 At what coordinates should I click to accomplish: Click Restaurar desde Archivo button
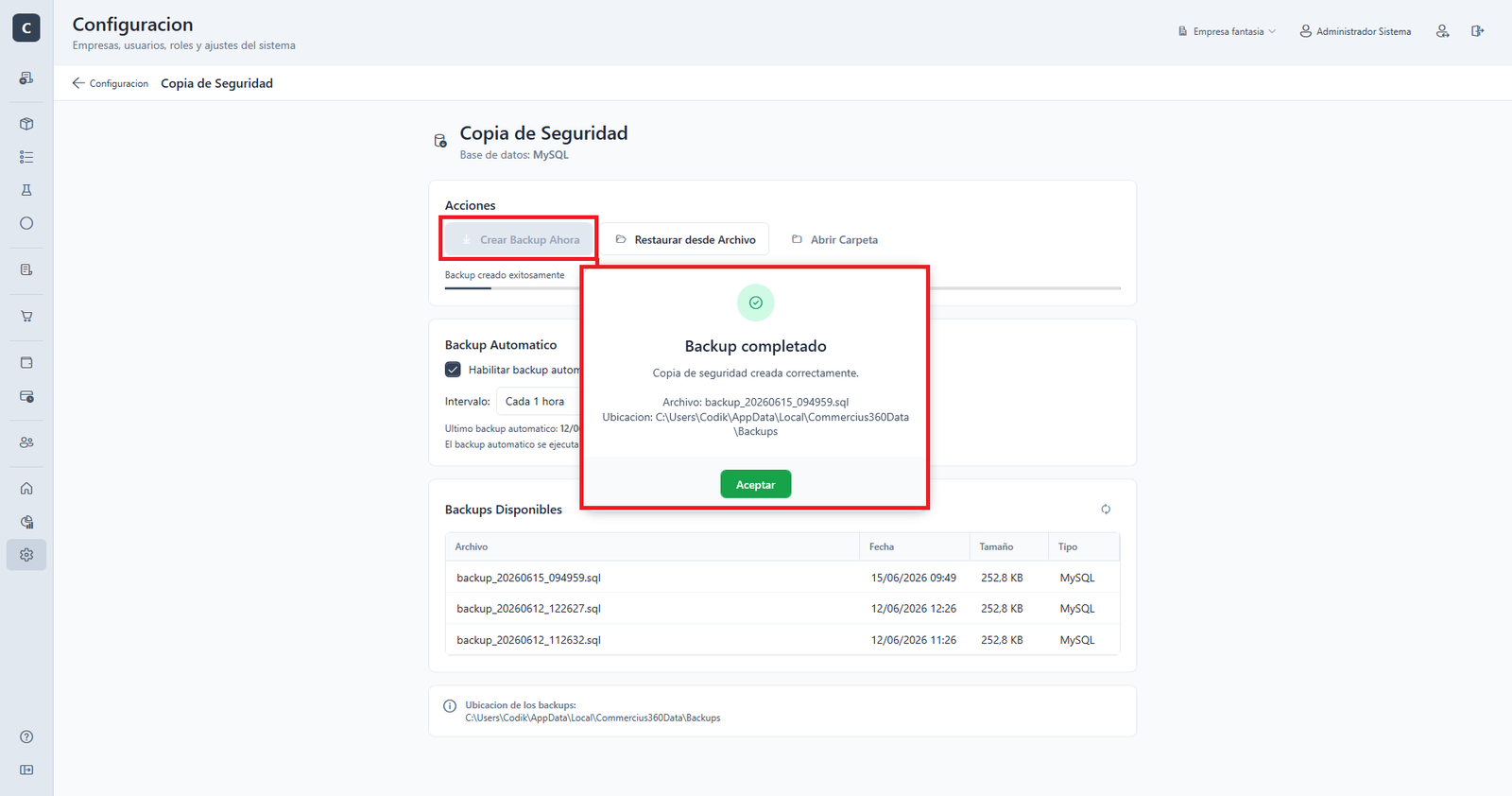pyautogui.click(x=686, y=240)
